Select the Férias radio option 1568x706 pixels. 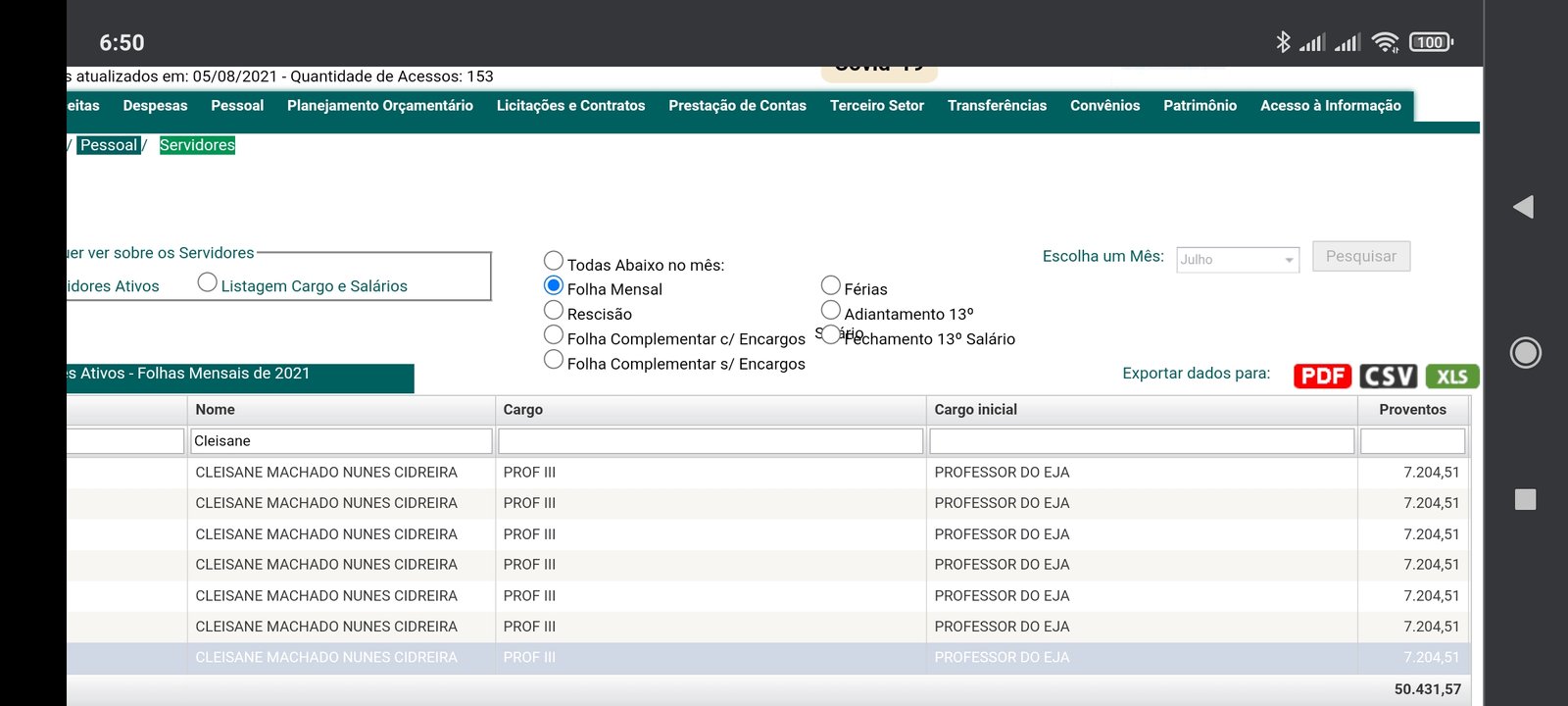[831, 286]
